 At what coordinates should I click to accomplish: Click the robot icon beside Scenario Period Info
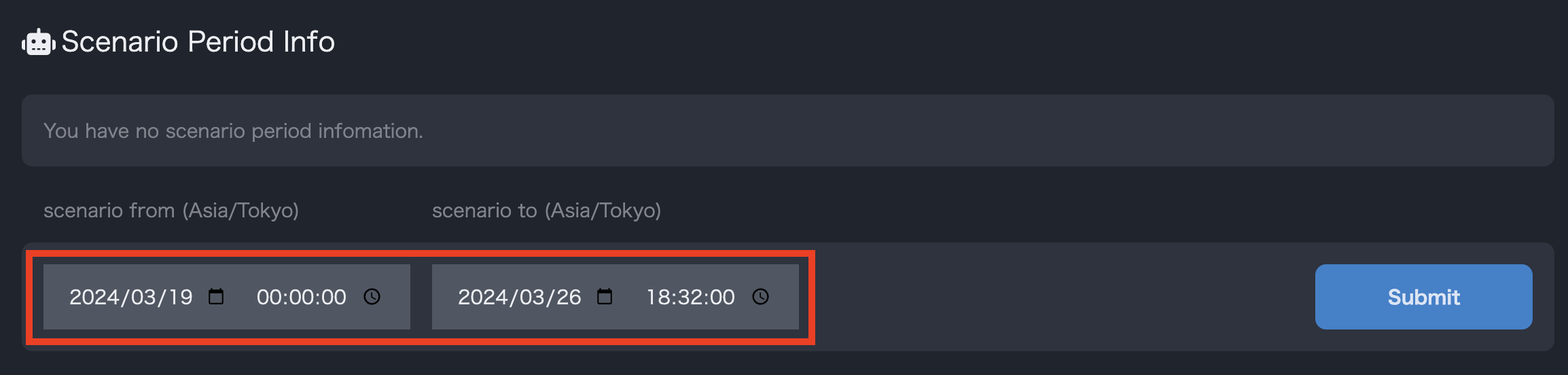38,42
